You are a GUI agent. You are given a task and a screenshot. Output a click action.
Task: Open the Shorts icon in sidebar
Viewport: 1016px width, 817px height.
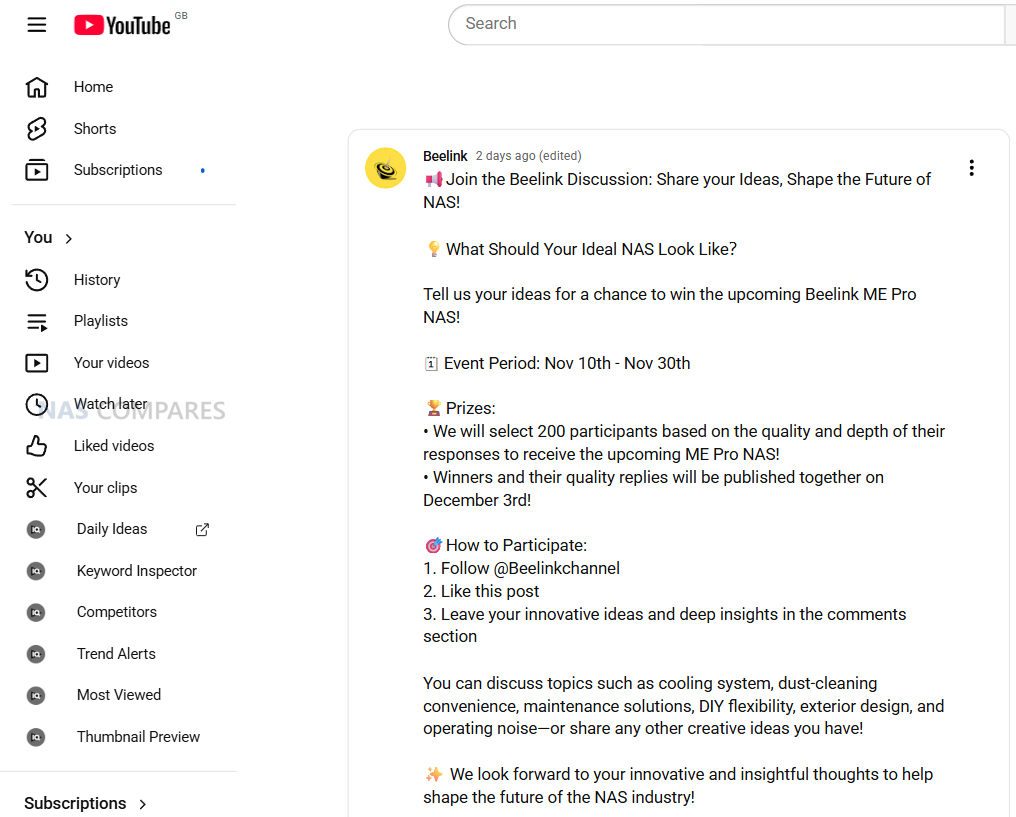[x=37, y=129]
